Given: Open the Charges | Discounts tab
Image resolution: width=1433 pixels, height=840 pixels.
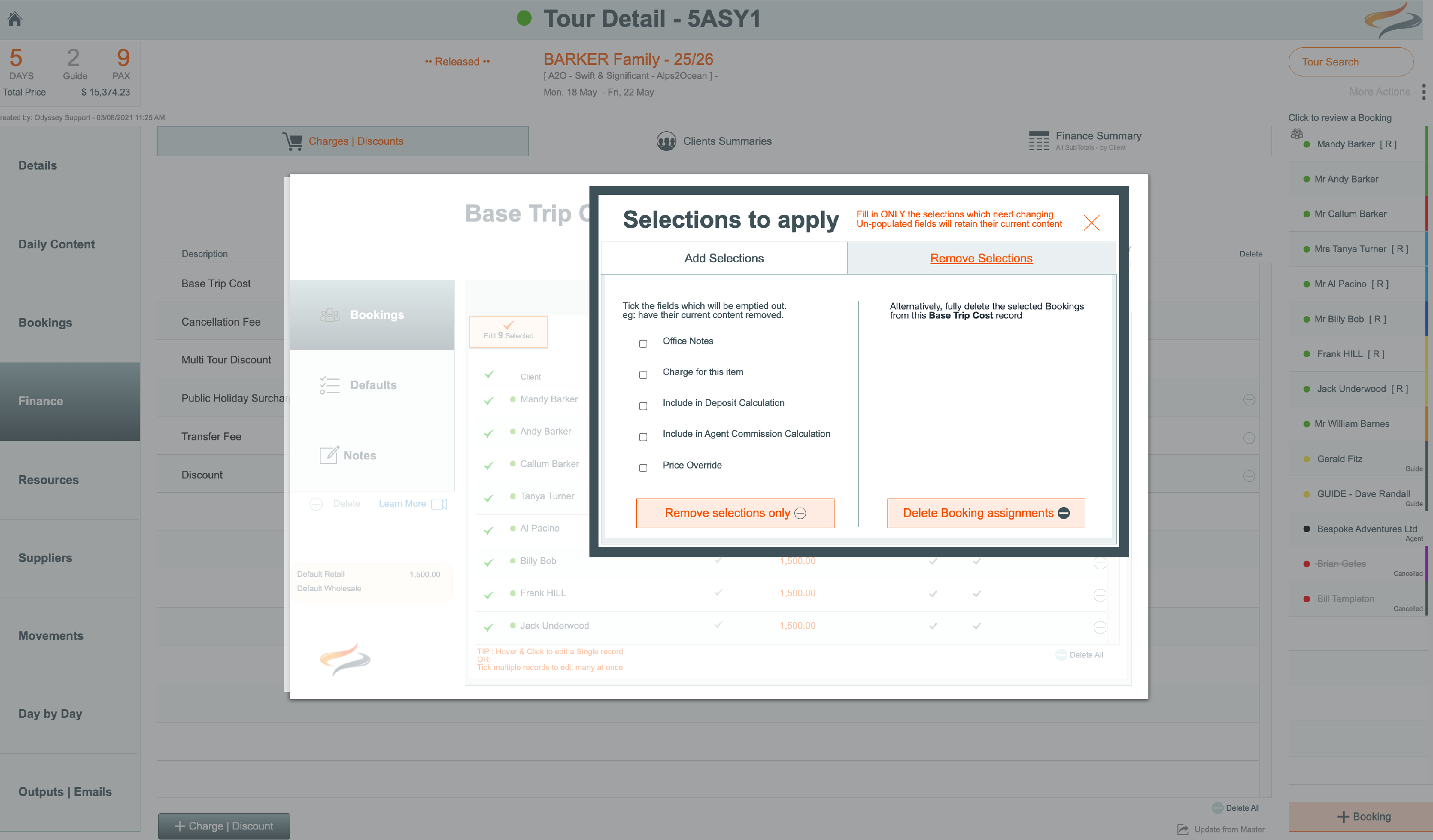Looking at the screenshot, I should [342, 141].
